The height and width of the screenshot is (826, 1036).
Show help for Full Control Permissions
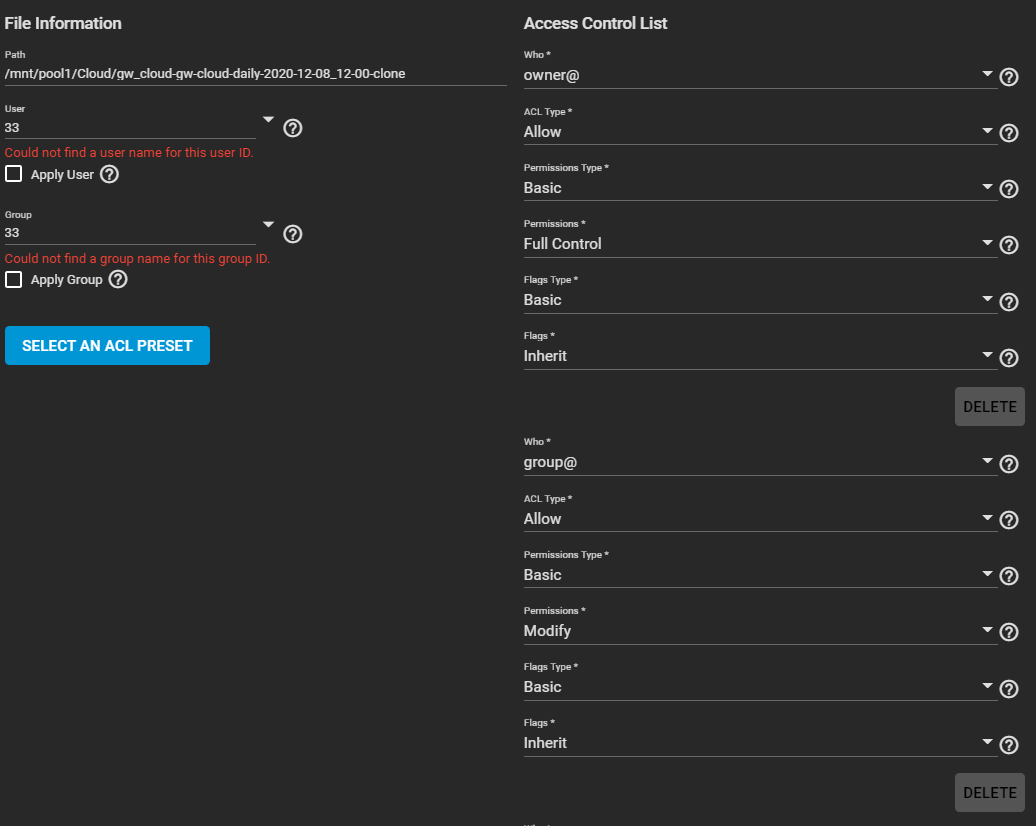click(x=1008, y=245)
